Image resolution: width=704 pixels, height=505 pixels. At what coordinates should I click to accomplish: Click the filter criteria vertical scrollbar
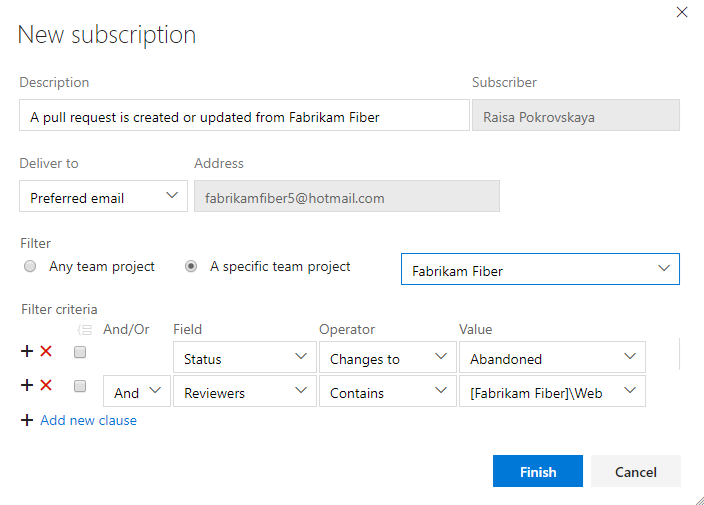[x=680, y=355]
